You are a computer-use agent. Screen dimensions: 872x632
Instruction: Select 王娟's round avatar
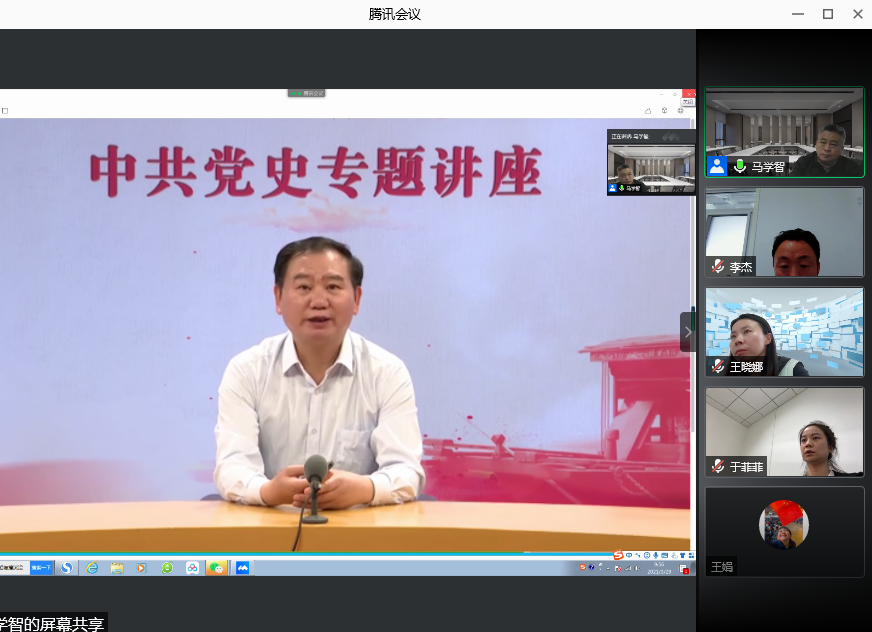point(784,525)
